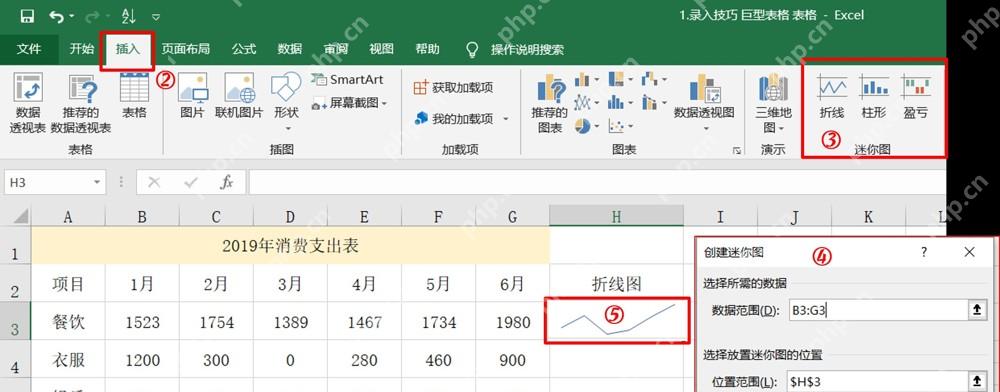Insert a waterfall chart
This screenshot has height=392, width=1000.
coord(654,80)
